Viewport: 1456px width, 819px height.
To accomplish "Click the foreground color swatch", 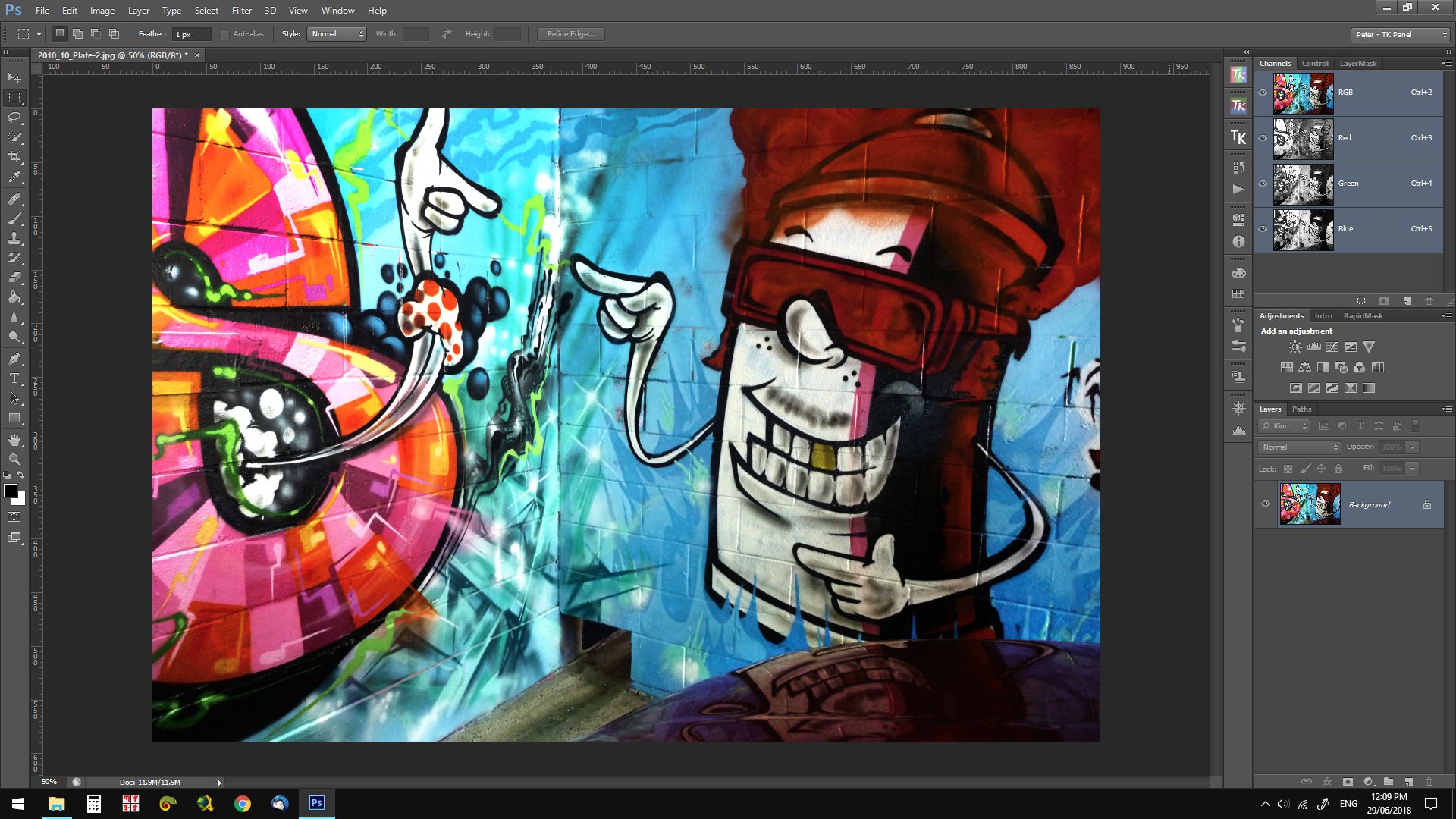I will [11, 491].
